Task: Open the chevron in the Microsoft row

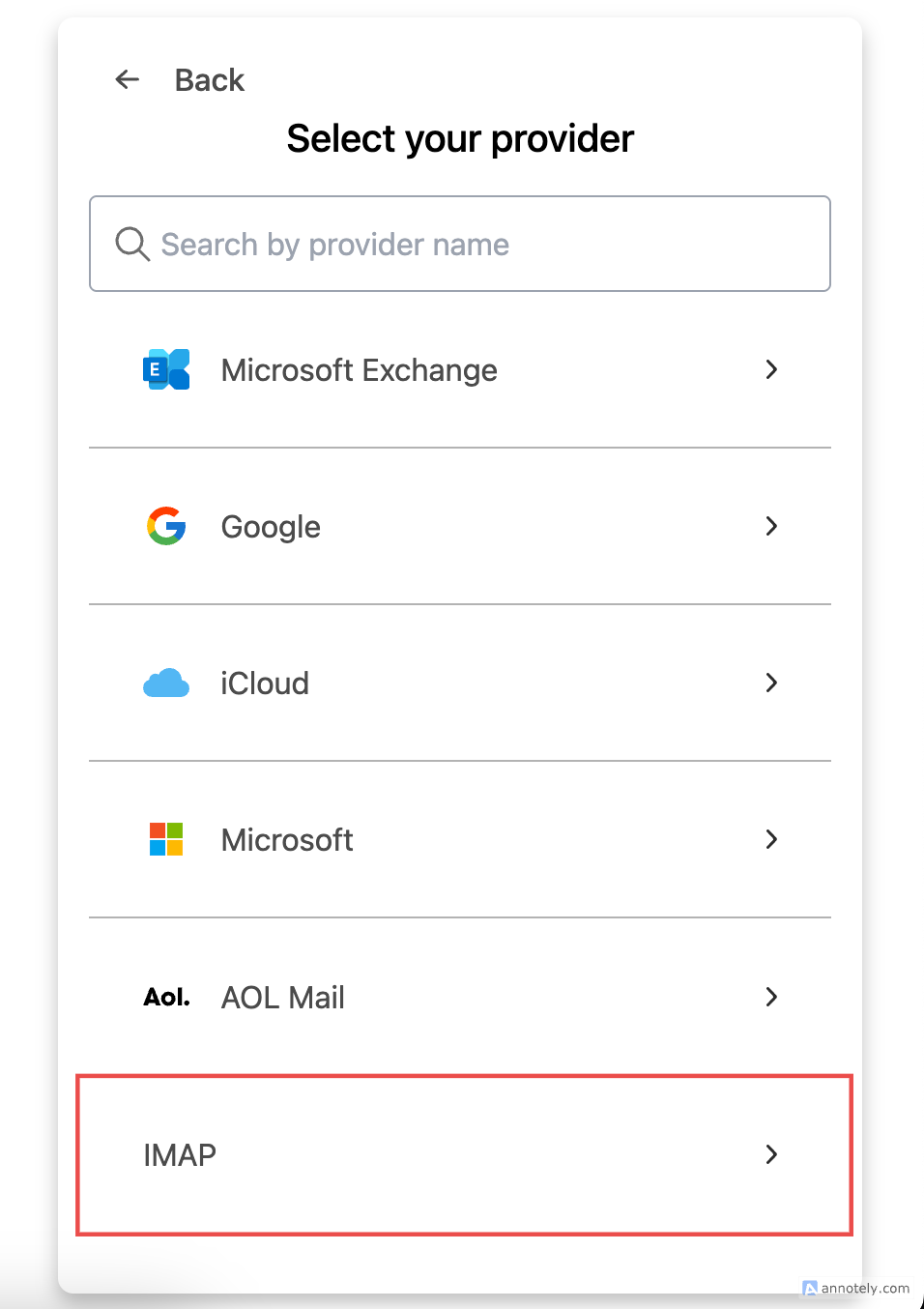Action: pos(771,839)
